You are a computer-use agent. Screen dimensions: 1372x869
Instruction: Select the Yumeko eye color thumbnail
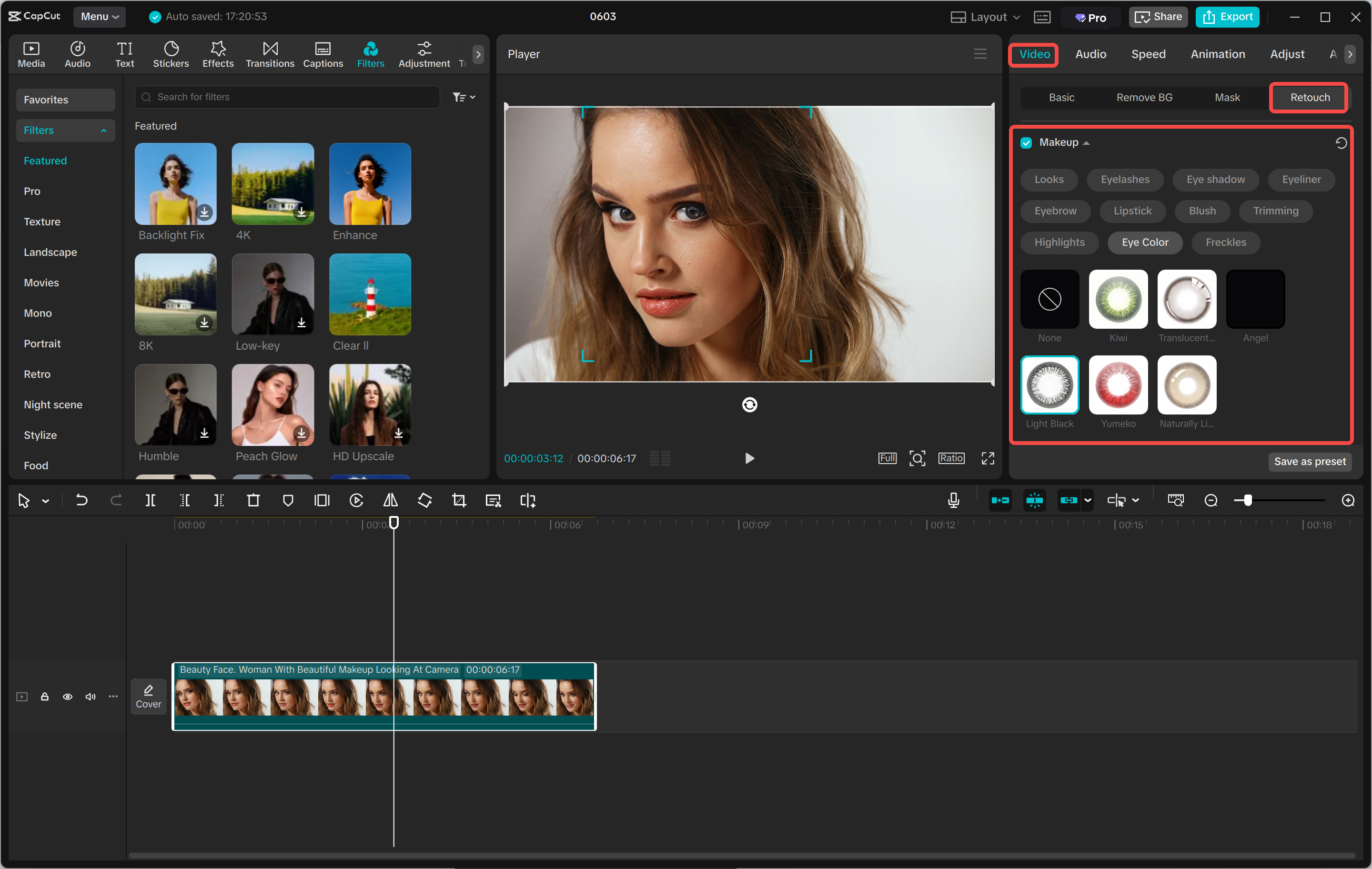tap(1118, 384)
